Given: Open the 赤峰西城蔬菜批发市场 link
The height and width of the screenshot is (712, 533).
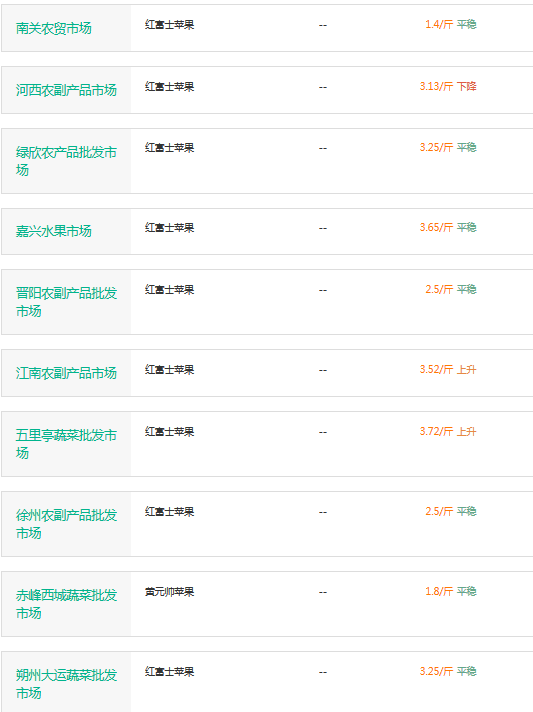Looking at the screenshot, I should 66,603.
